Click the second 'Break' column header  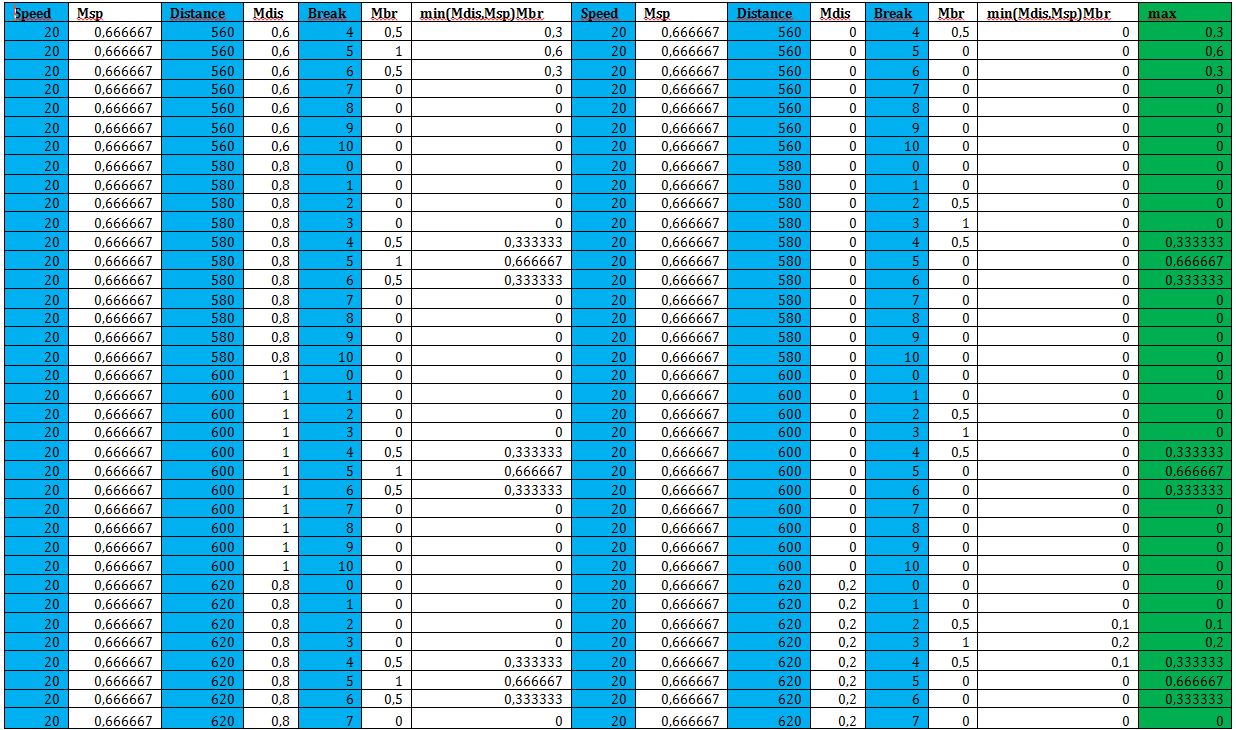895,13
